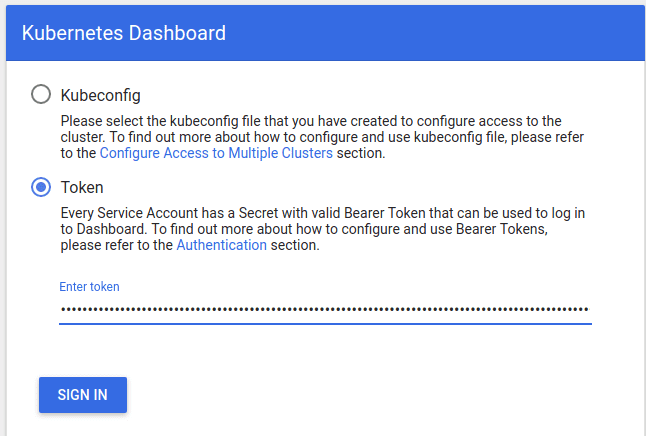Click the masked token dots in the field
The width and height of the screenshot is (646, 436).
pyautogui.click(x=300, y=310)
